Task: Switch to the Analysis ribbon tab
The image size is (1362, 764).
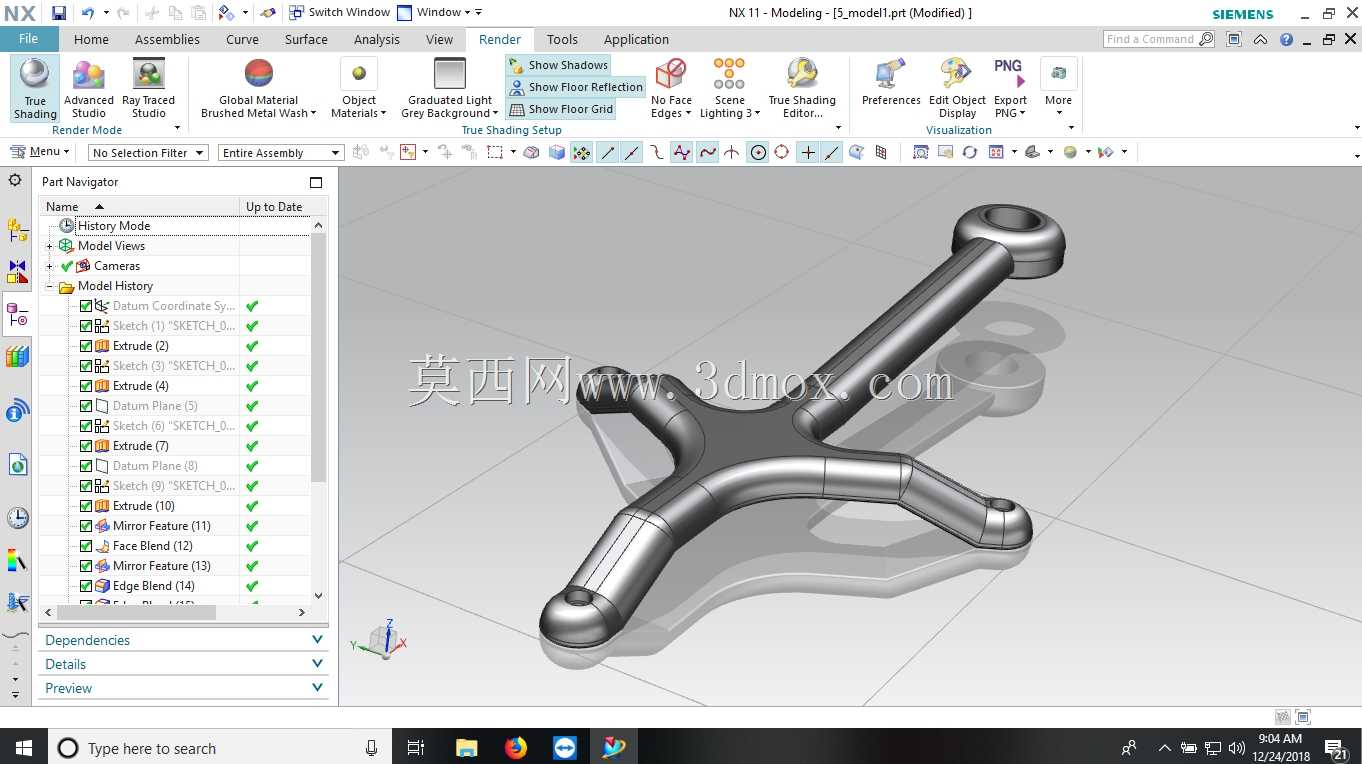Action: (376, 40)
